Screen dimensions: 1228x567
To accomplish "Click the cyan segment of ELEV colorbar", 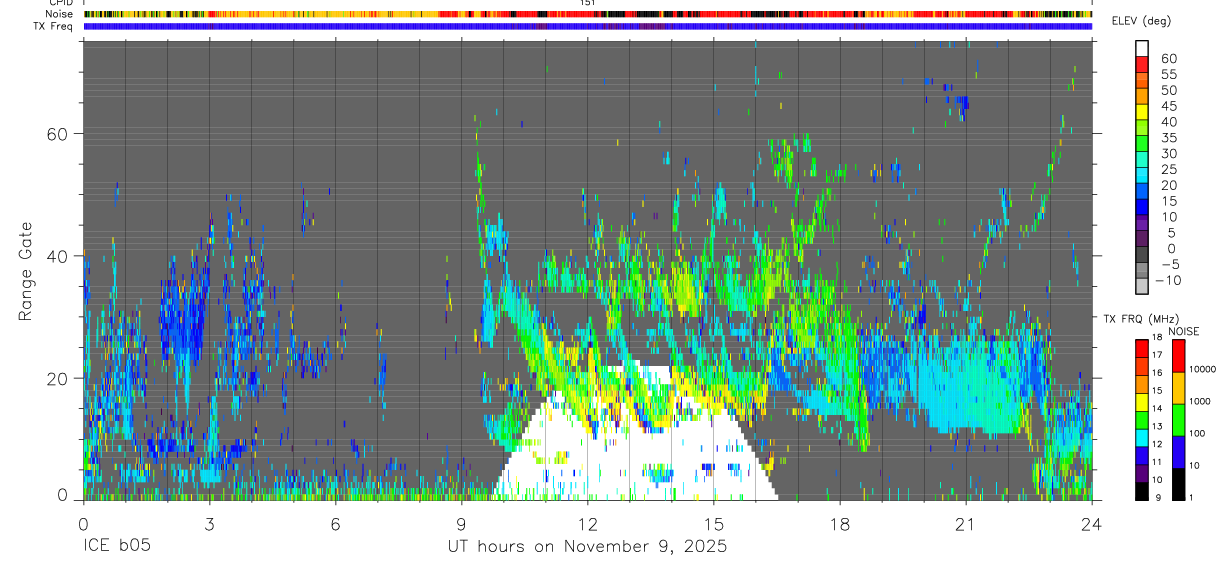I will pos(1142,176).
